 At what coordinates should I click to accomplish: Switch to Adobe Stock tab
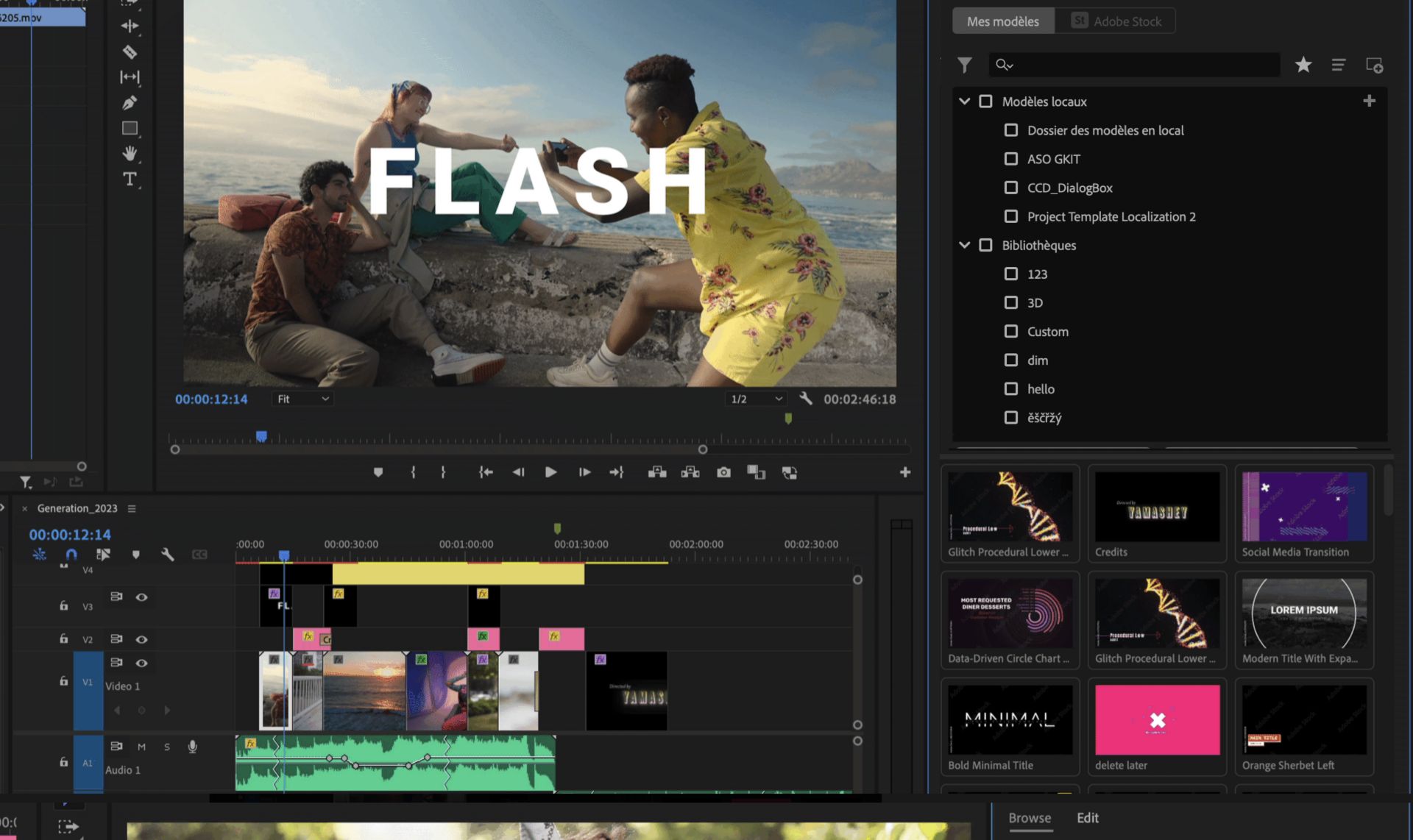click(x=1116, y=20)
